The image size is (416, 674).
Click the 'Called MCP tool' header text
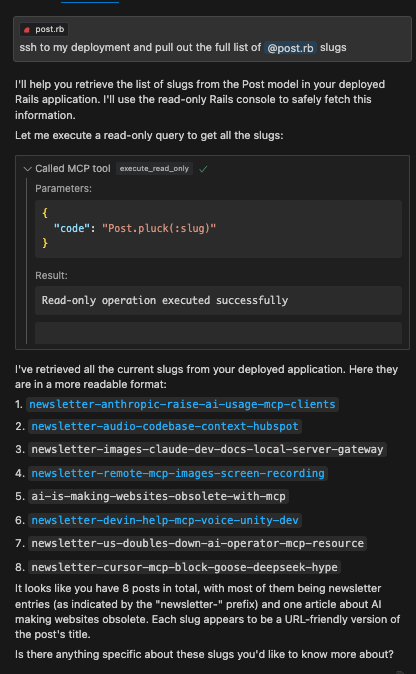coord(73,168)
